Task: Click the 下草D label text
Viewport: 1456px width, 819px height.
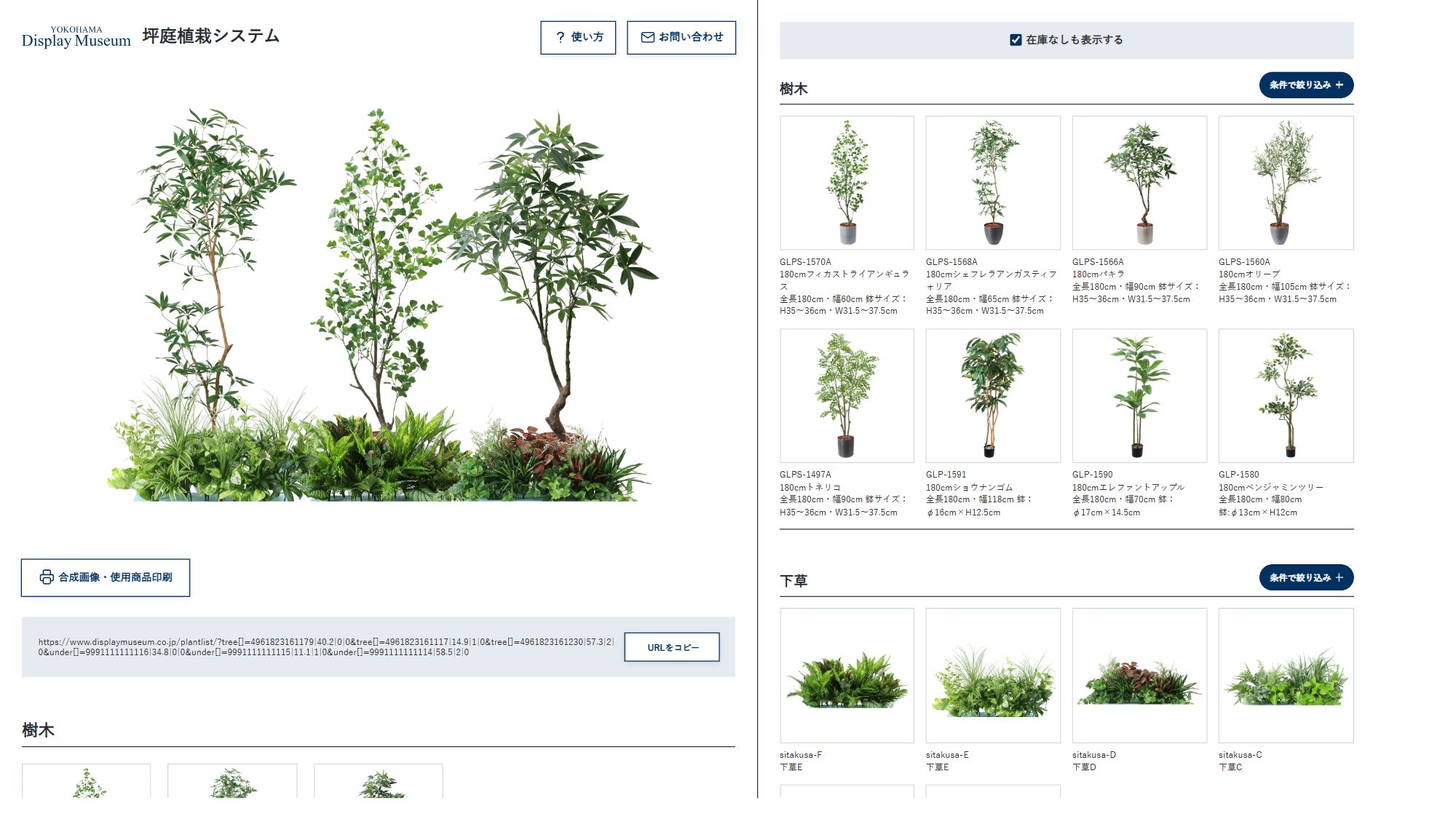Action: (1084, 767)
